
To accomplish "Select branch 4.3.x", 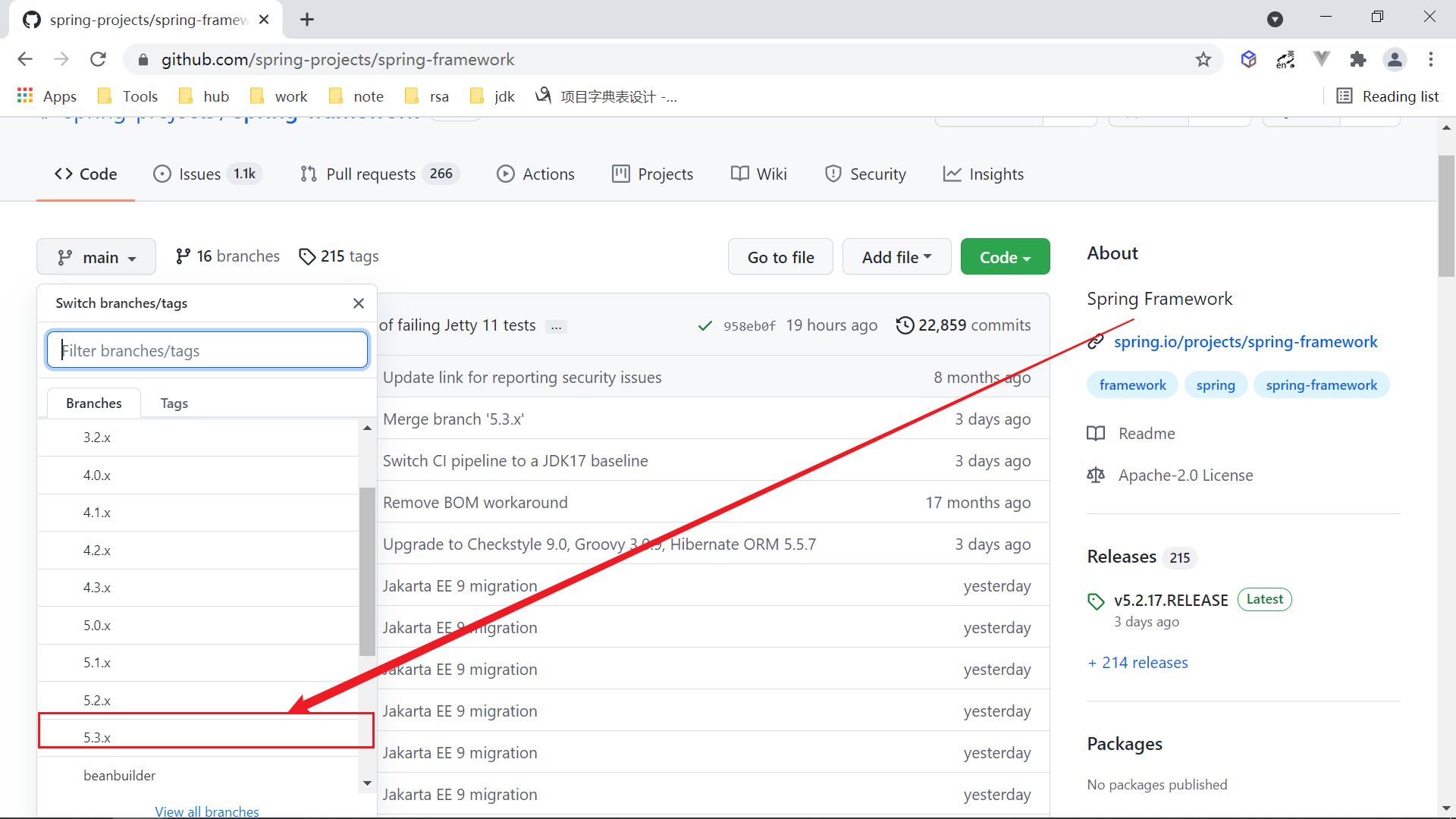I will (198, 588).
